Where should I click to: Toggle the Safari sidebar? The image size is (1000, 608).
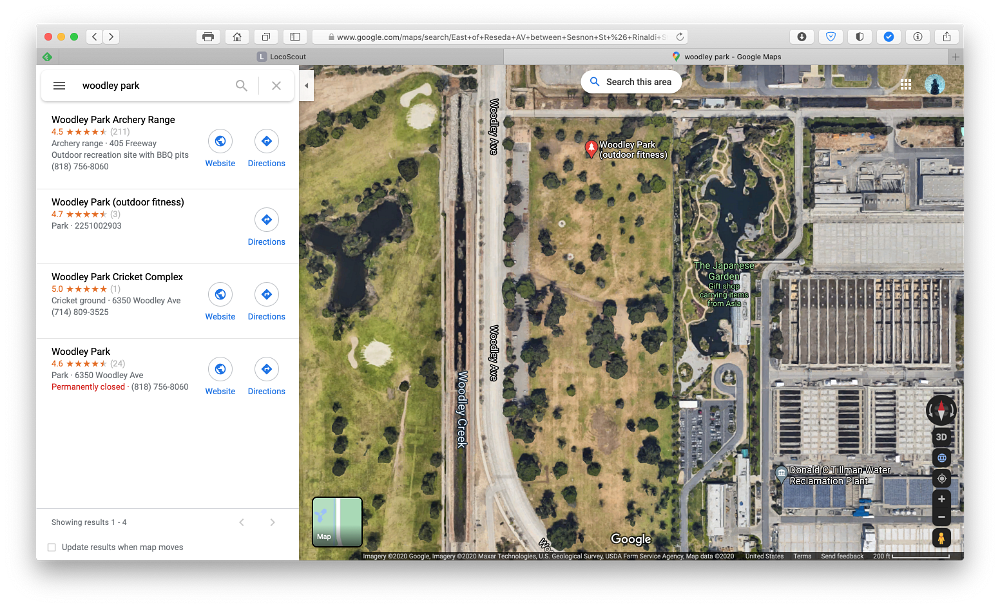tap(295, 37)
